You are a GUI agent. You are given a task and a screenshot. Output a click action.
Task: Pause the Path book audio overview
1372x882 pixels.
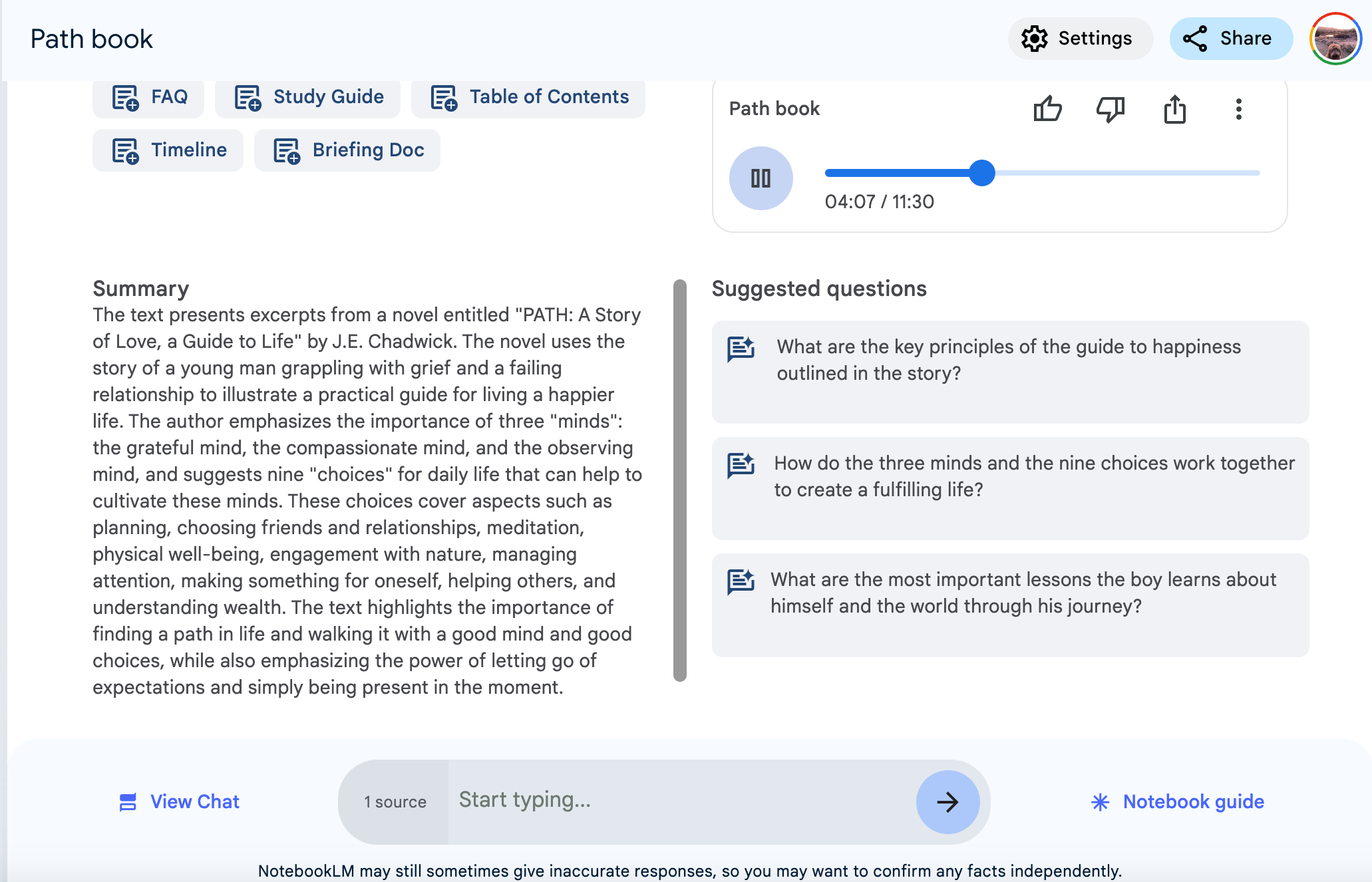pyautogui.click(x=761, y=178)
